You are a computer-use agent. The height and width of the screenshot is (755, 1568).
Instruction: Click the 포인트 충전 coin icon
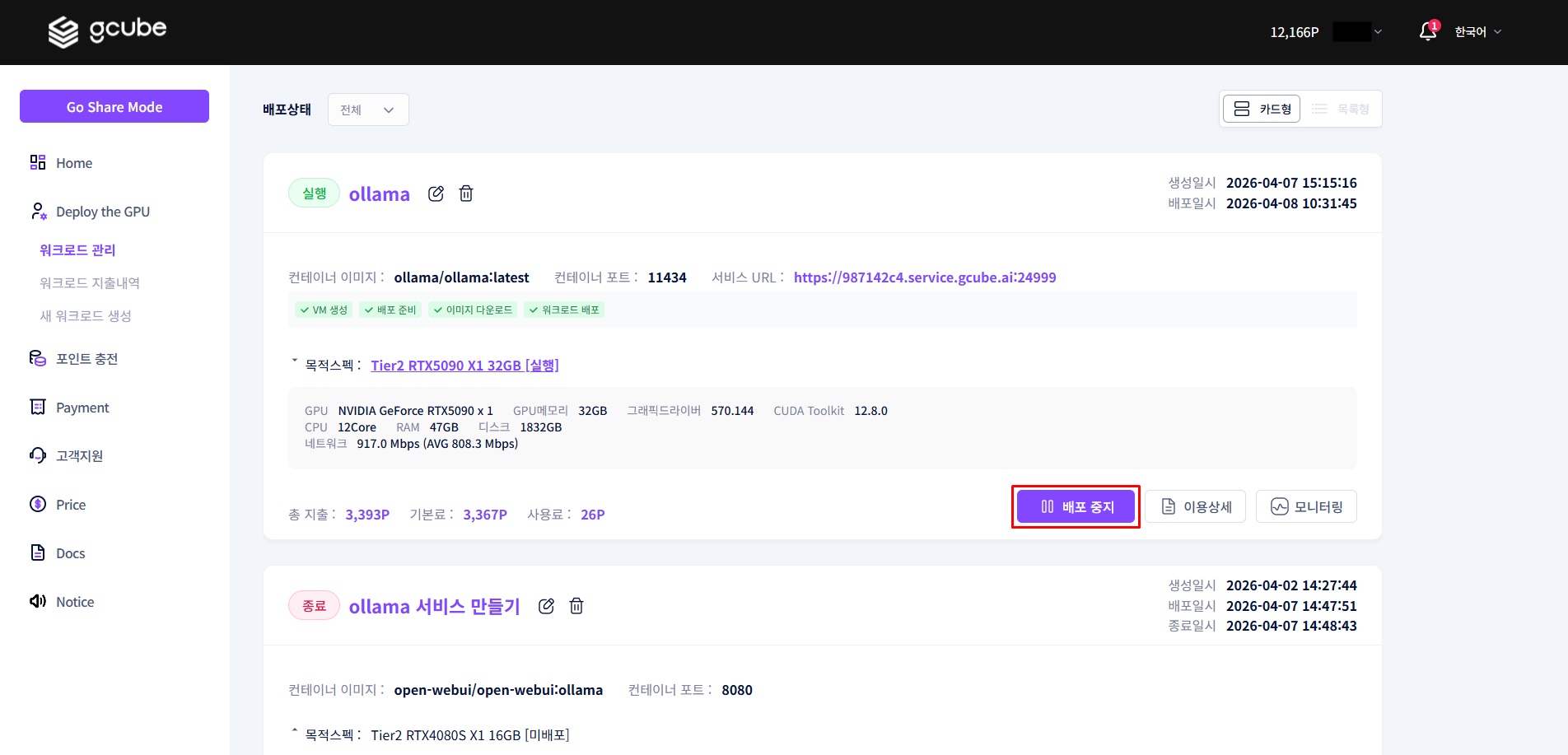[x=38, y=358]
